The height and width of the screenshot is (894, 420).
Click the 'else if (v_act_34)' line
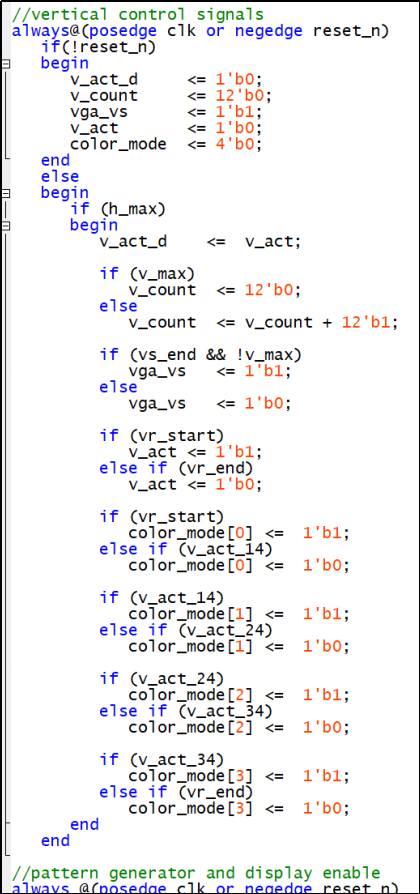tap(185, 712)
